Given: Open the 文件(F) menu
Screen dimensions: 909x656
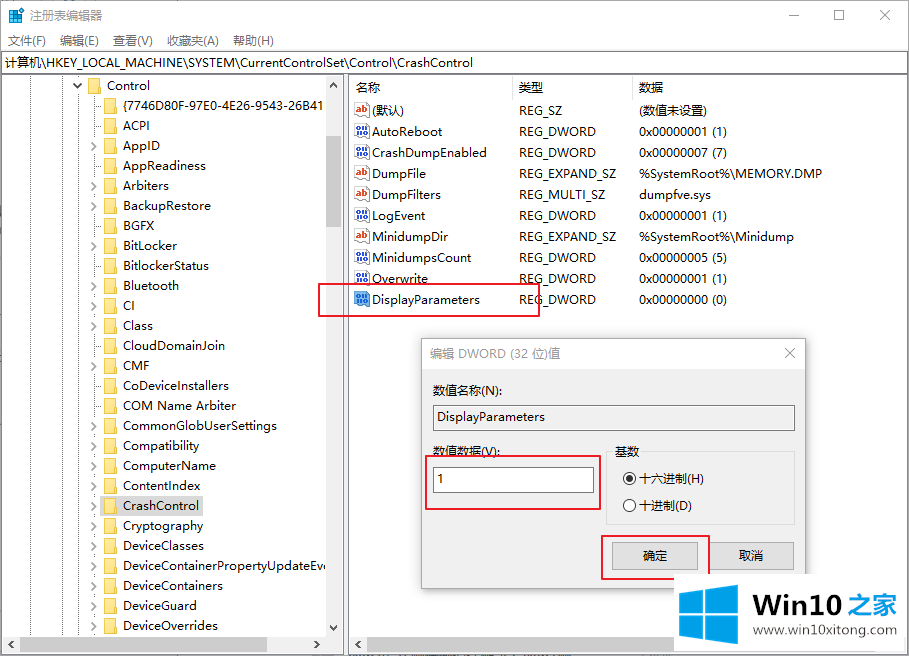Looking at the screenshot, I should point(27,41).
